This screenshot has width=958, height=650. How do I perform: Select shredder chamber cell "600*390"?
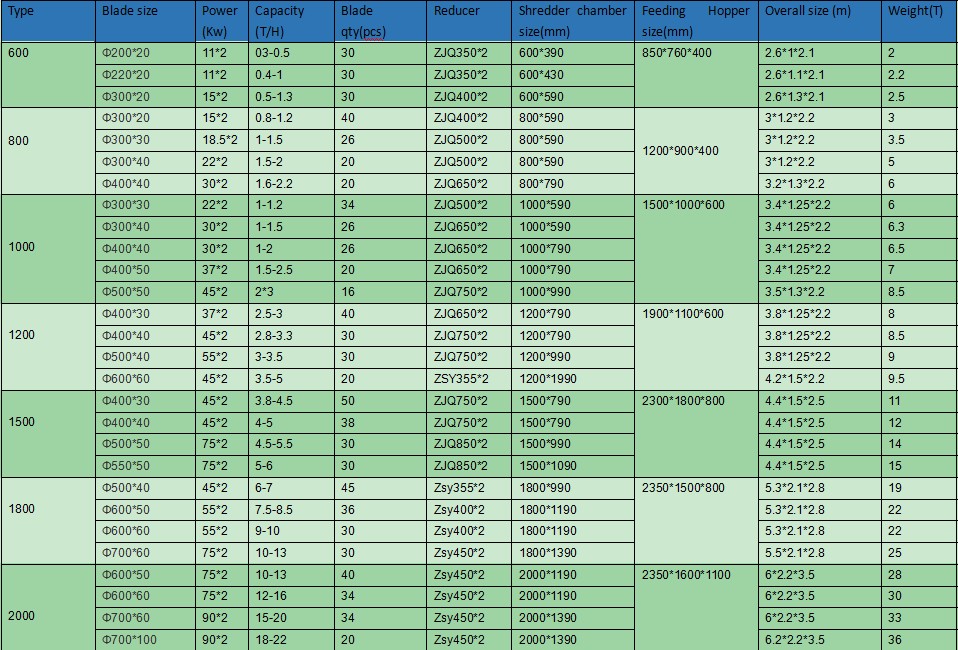(x=572, y=53)
